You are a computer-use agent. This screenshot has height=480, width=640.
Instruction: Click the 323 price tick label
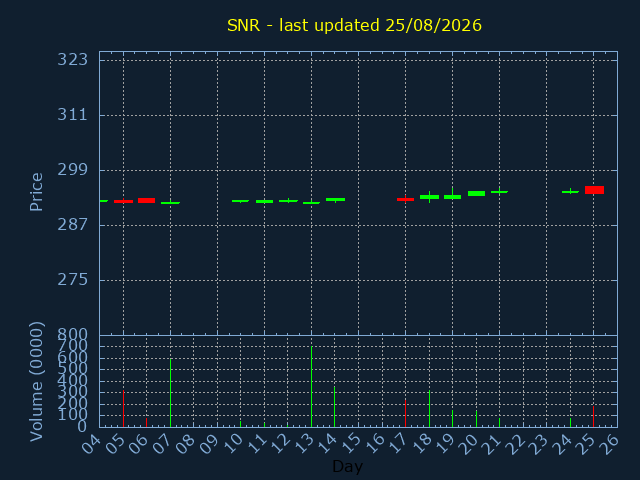(73, 60)
